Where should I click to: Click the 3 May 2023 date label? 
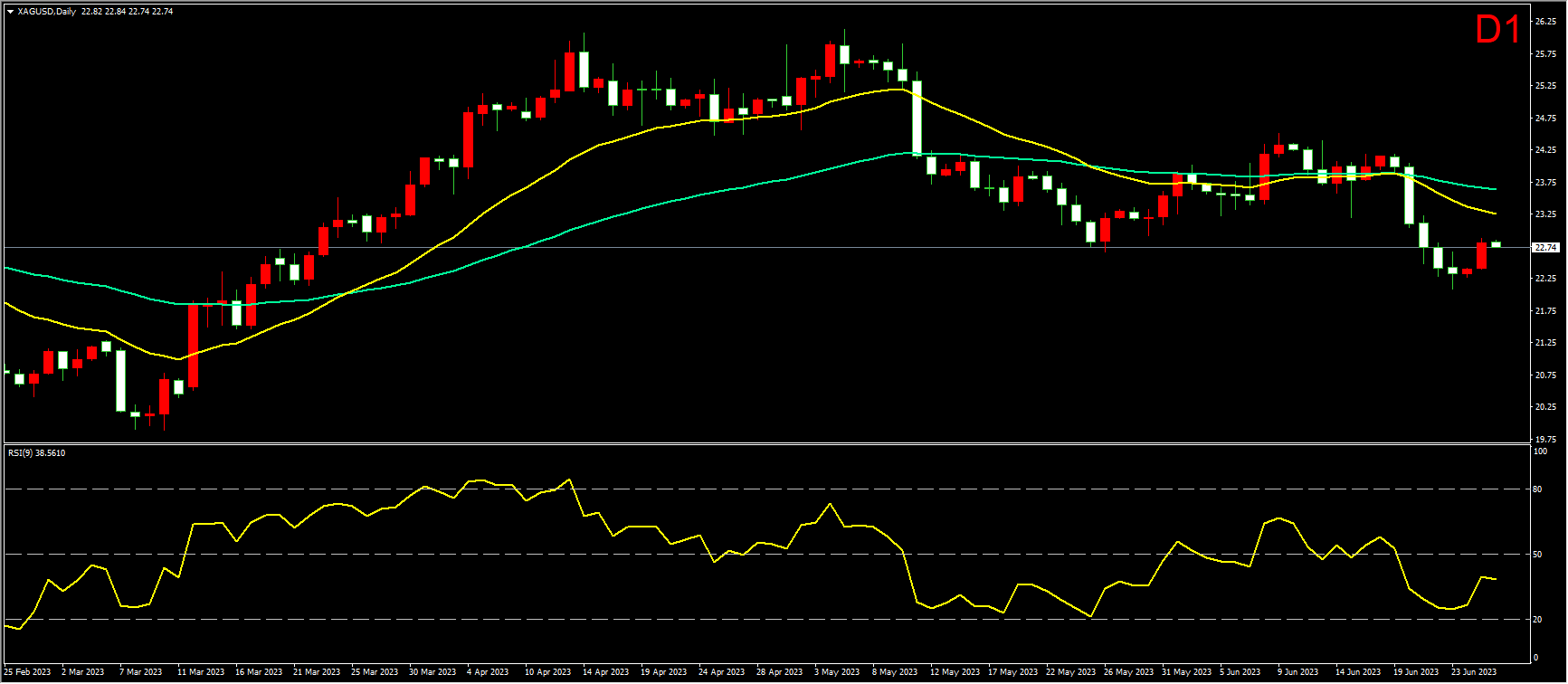(837, 672)
